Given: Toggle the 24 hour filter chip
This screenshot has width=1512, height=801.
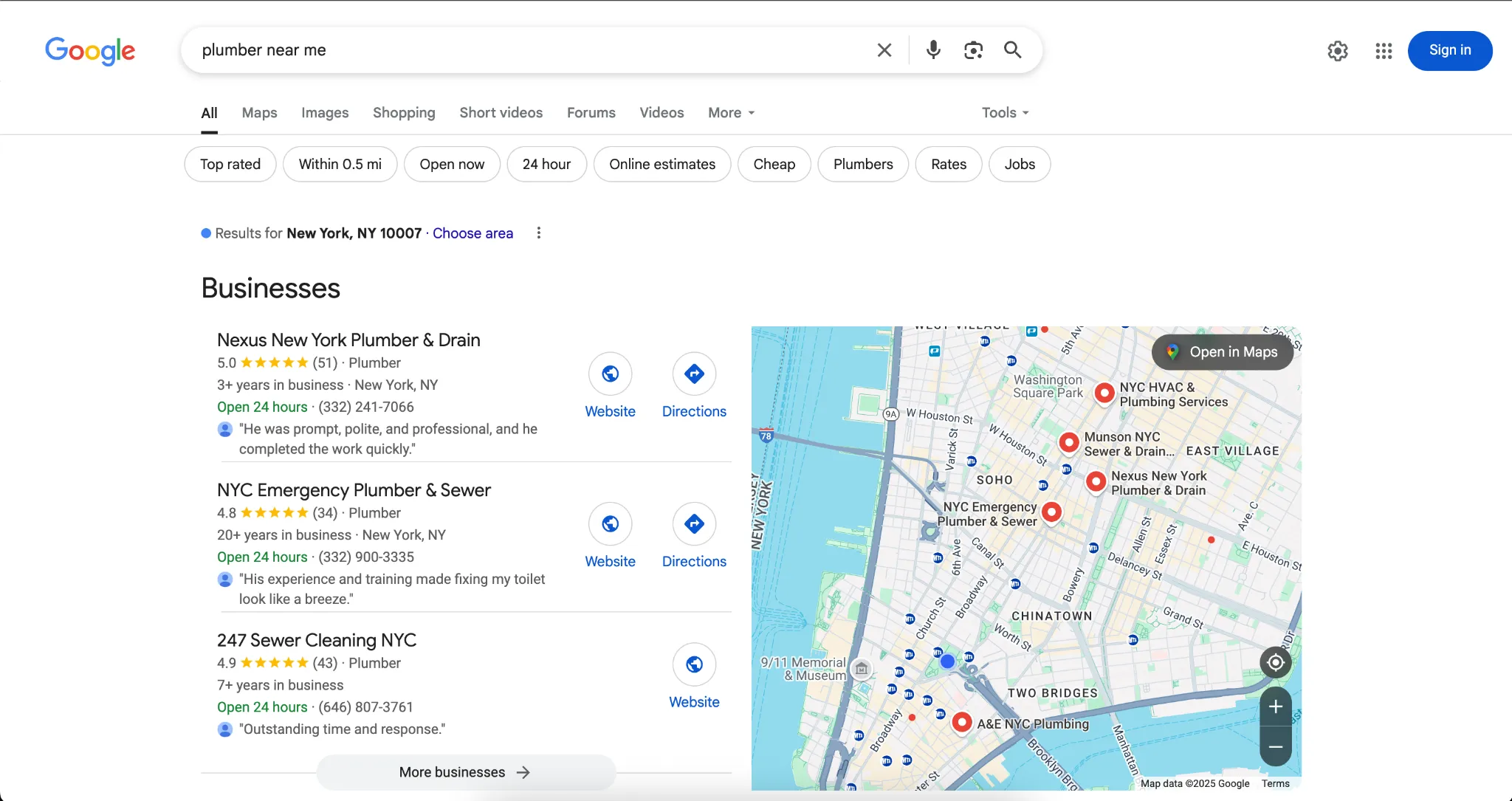Looking at the screenshot, I should point(546,164).
